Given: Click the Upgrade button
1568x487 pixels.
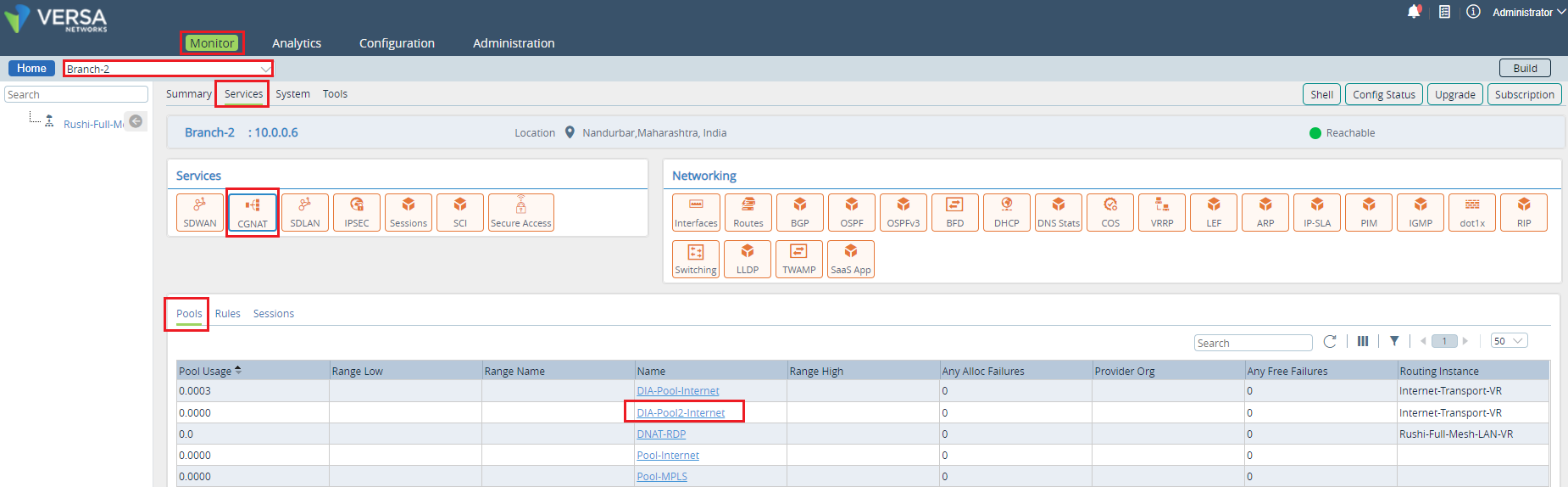Looking at the screenshot, I should (x=1455, y=94).
